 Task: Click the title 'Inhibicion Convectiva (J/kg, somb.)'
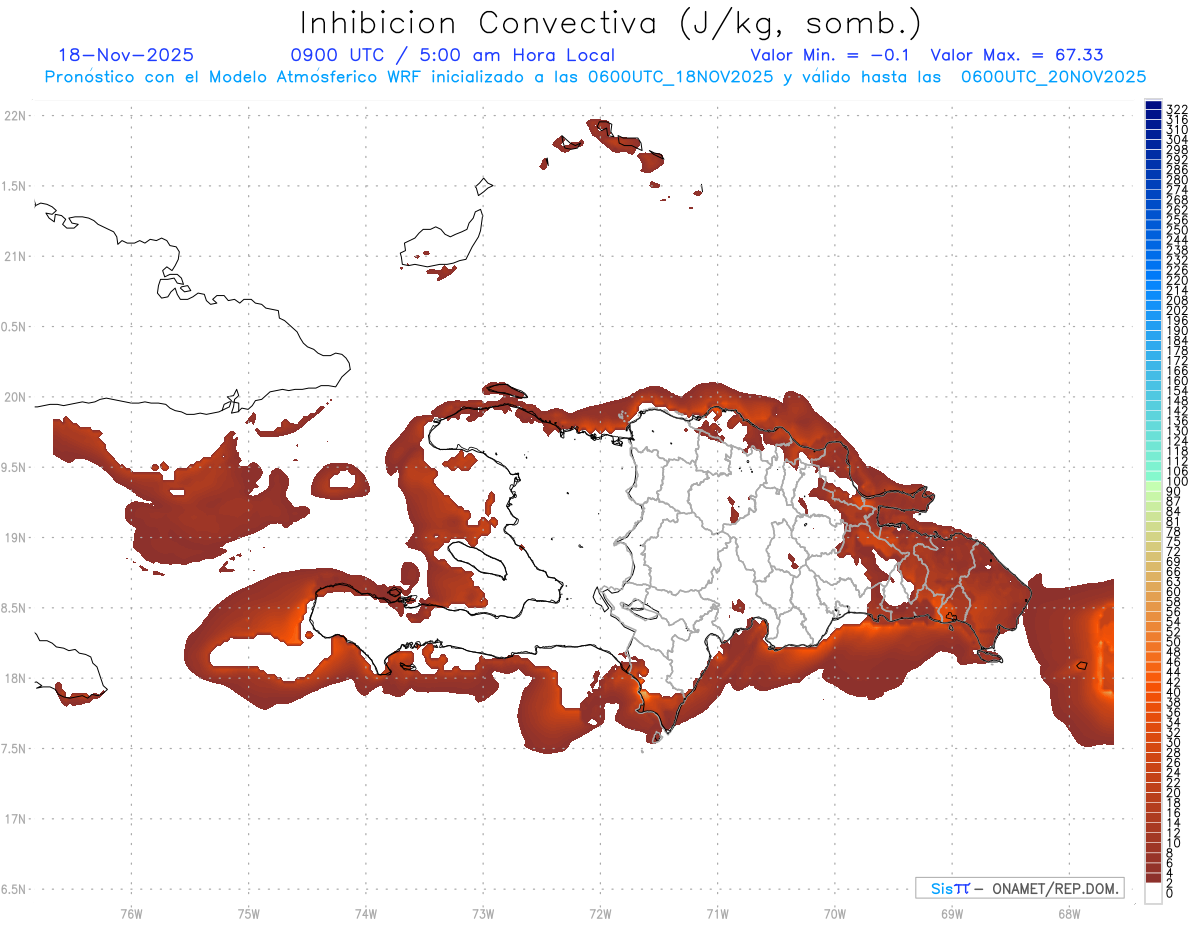tap(611, 23)
